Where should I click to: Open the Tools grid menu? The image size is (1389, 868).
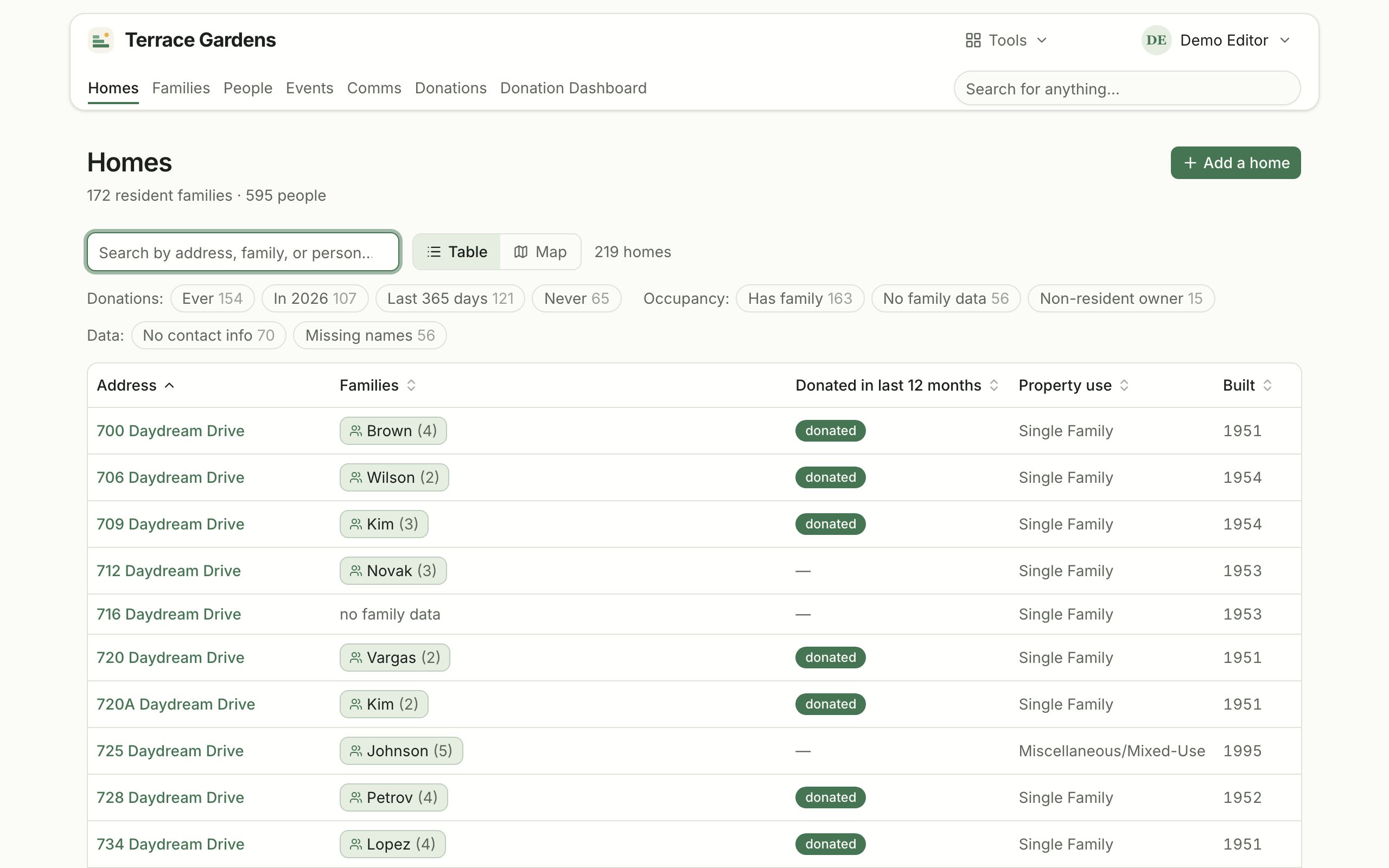pyautogui.click(x=1006, y=40)
